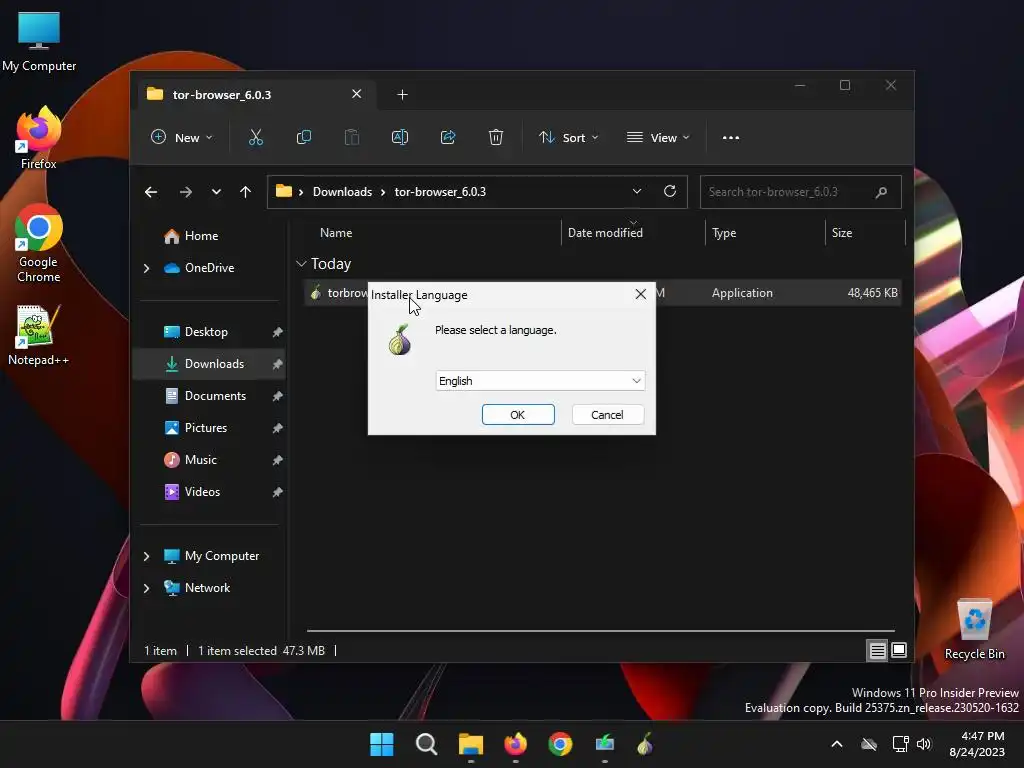Image resolution: width=1024 pixels, height=768 pixels.
Task: Go up one folder level arrow
Action: click(x=246, y=192)
